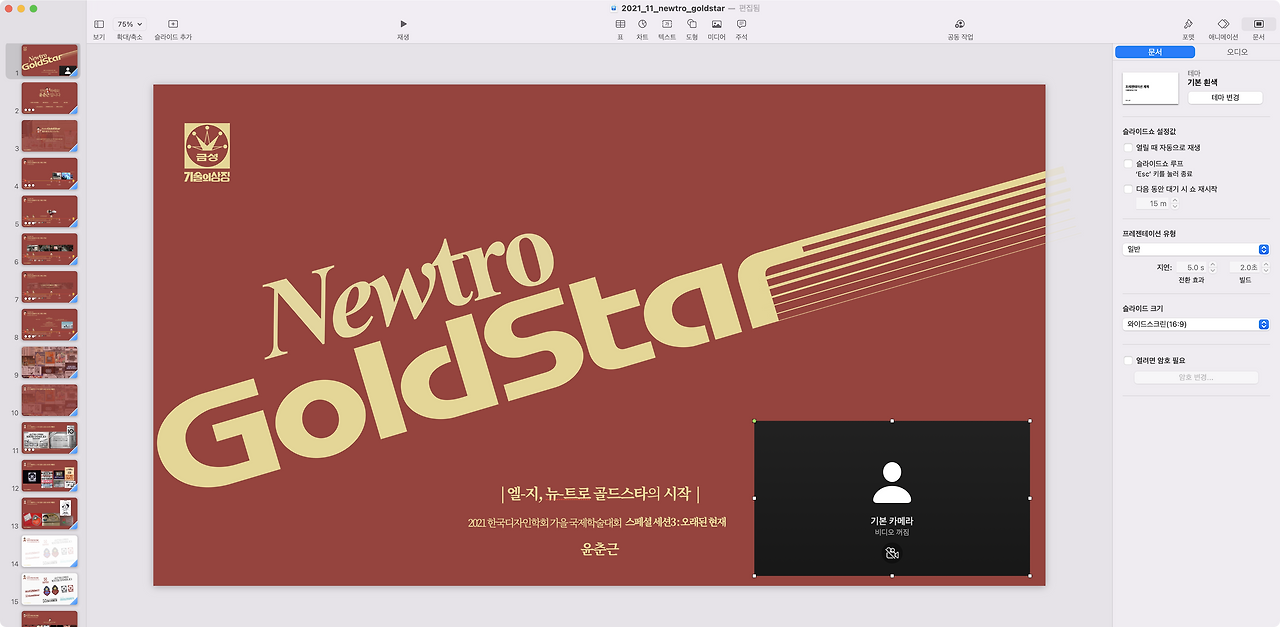The image size is (1280, 627).
Task: Select slide 4 thumbnail in navigator
Action: pos(49,174)
